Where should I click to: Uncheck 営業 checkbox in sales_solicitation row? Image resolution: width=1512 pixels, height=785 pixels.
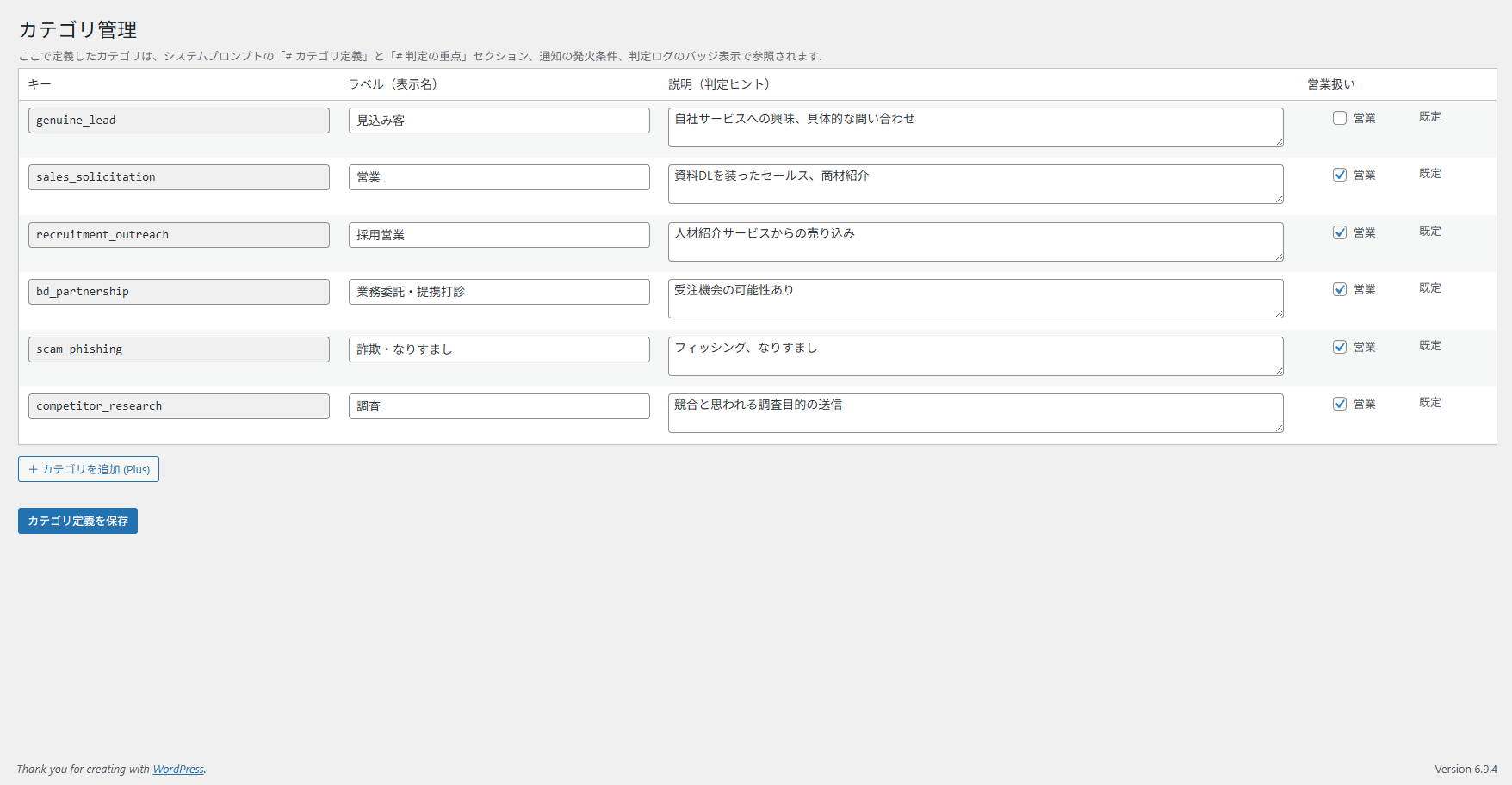[x=1340, y=175]
